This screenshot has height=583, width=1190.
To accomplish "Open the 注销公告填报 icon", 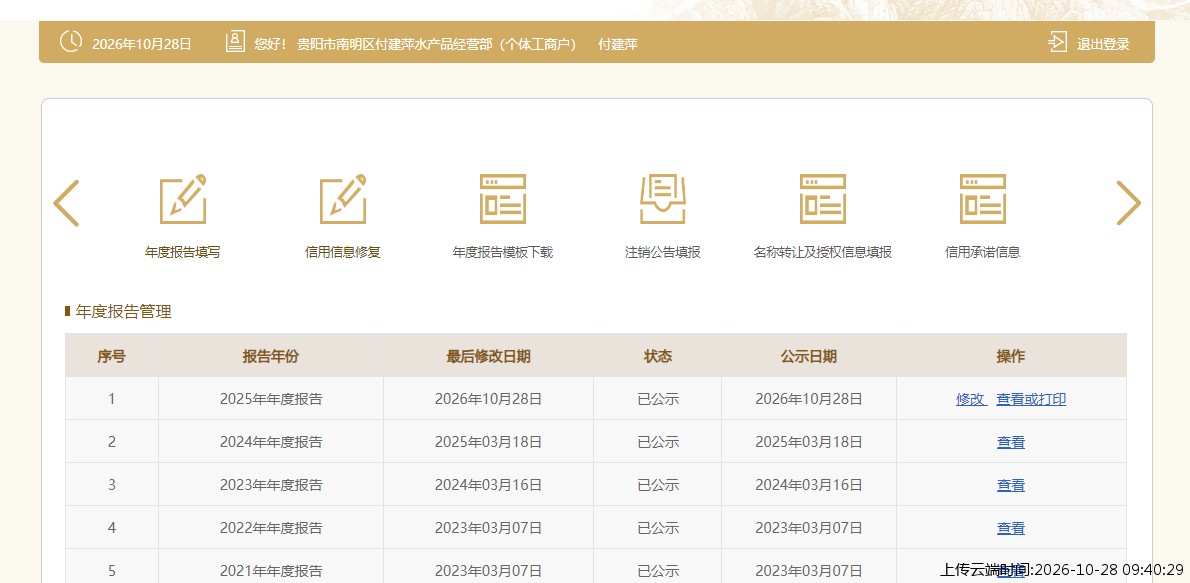I will (x=663, y=199).
